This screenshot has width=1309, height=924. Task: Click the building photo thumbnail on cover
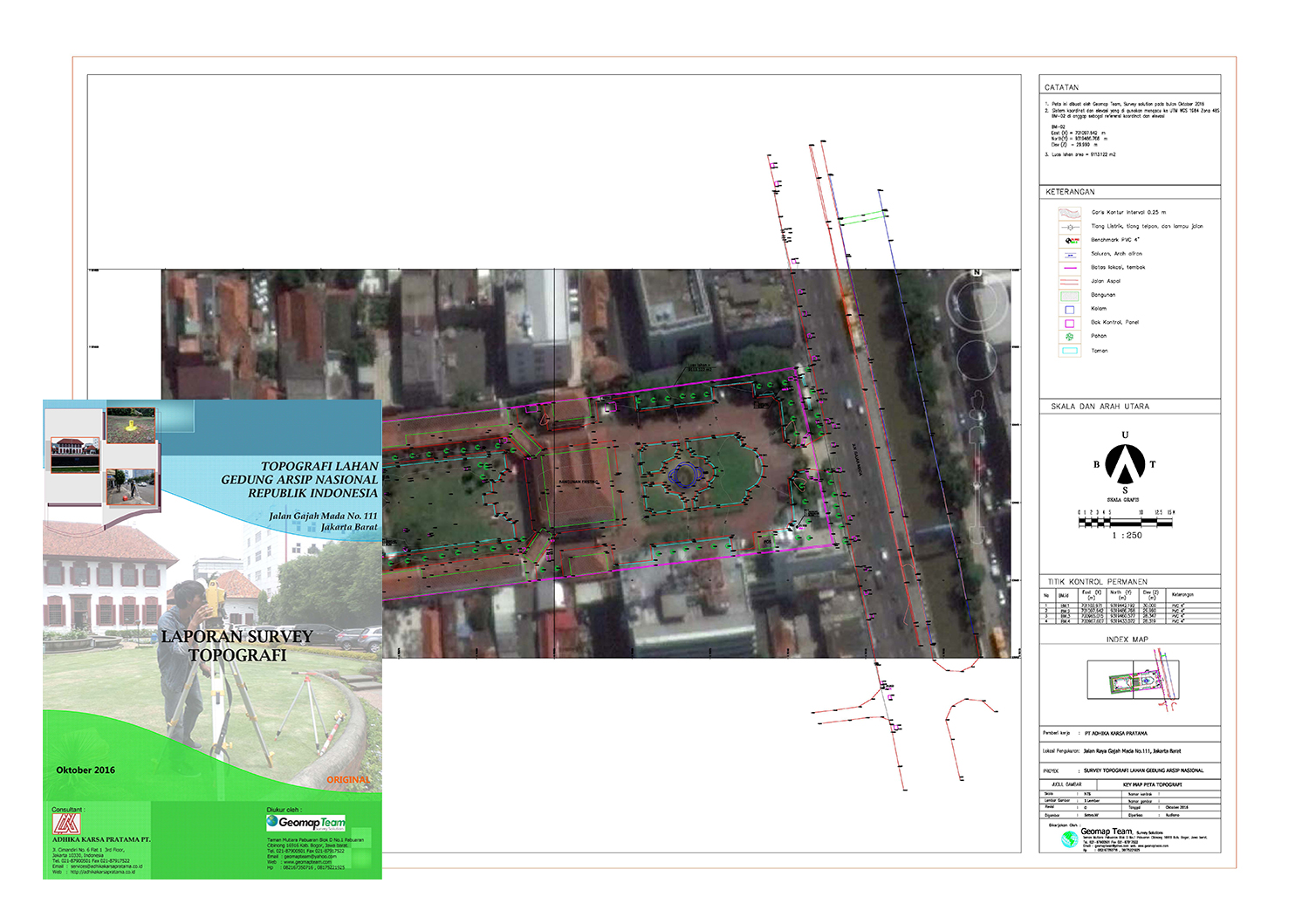click(74, 455)
